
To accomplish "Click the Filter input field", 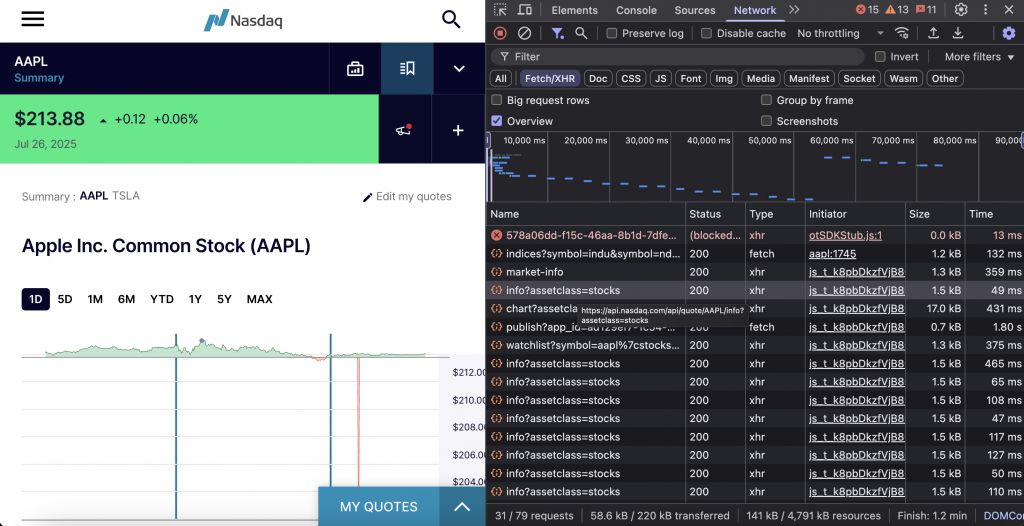I will pyautogui.click(x=680, y=57).
